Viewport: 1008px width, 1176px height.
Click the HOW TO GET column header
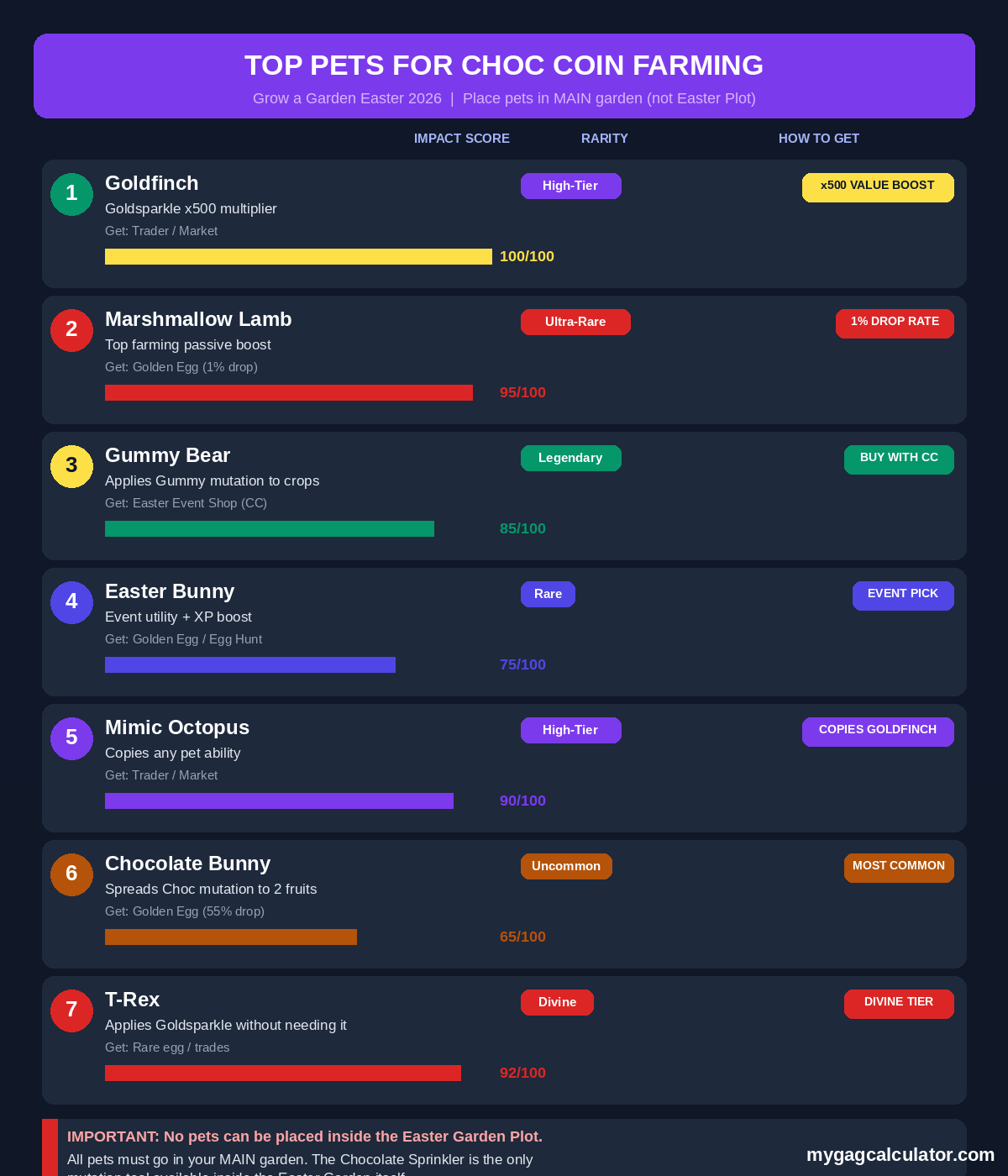tap(819, 139)
